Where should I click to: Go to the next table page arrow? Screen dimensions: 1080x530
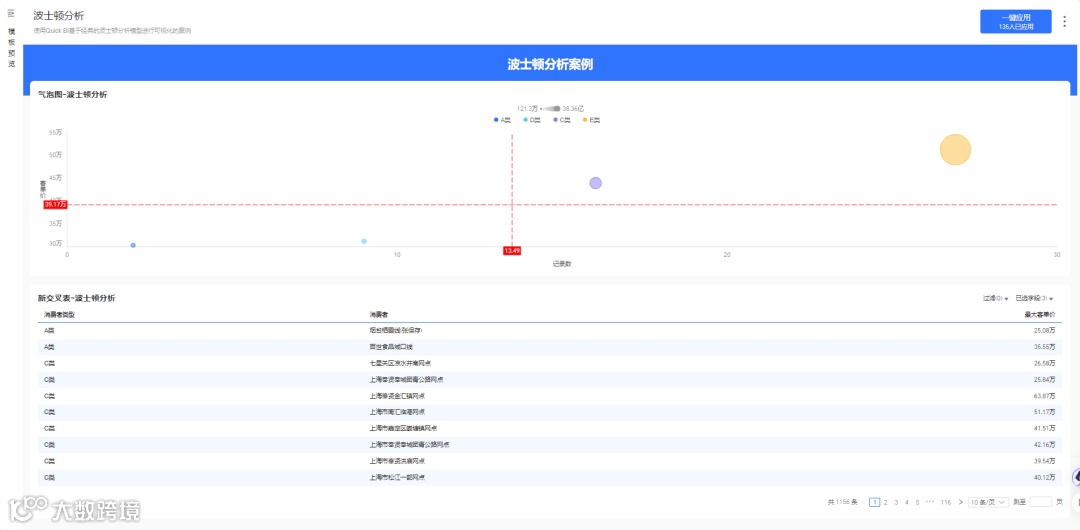[x=961, y=502]
